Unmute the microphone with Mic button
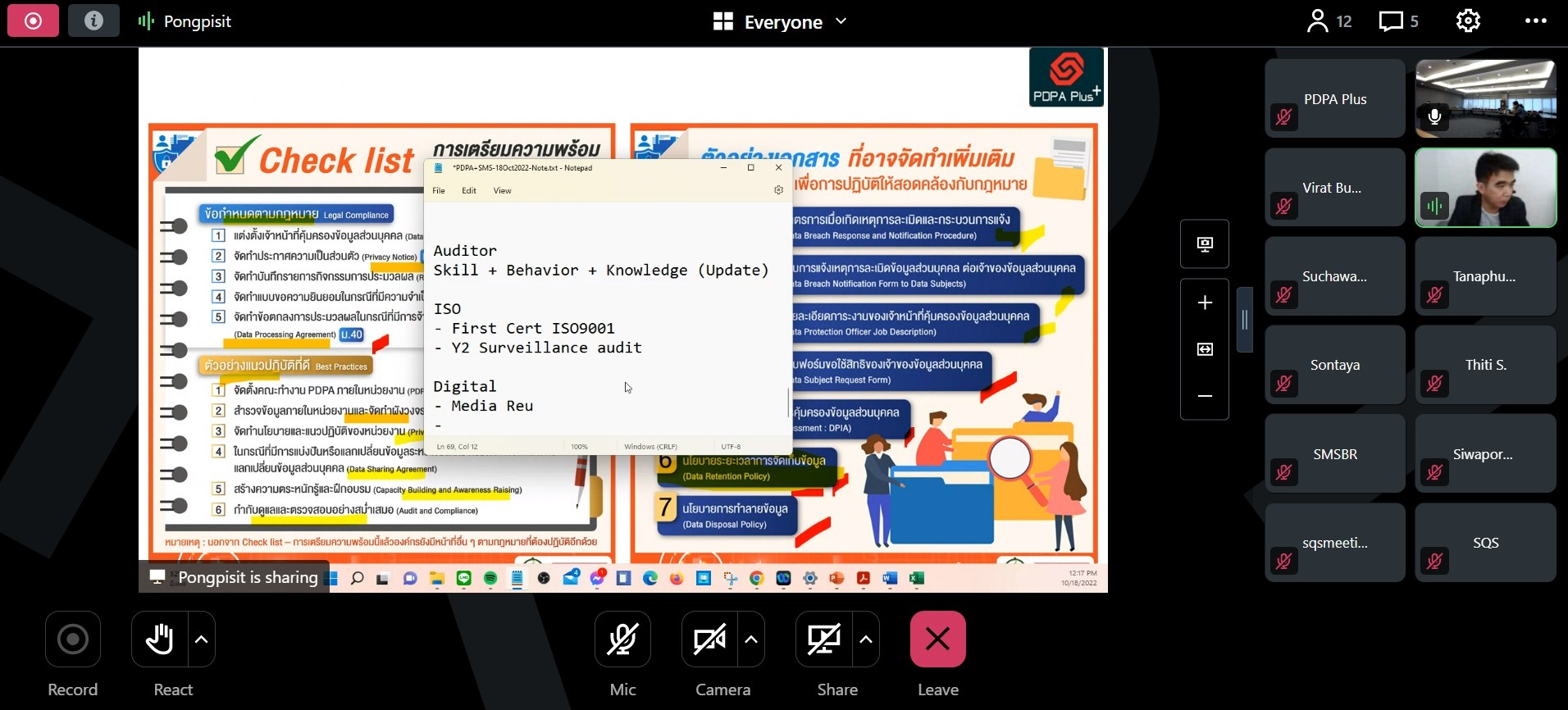The width and height of the screenshot is (1568, 710). (622, 639)
